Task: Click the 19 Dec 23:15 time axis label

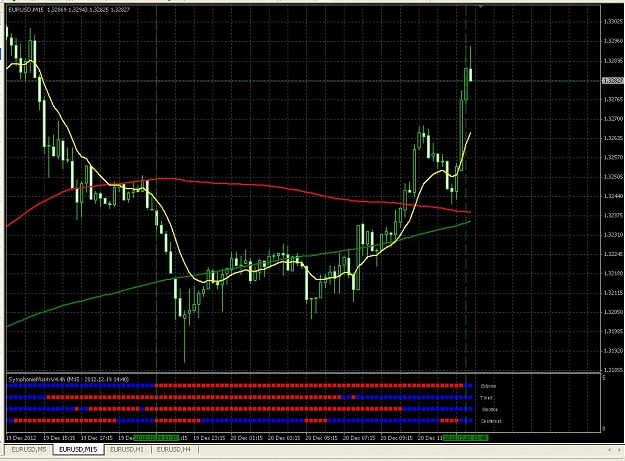Action: (210, 438)
